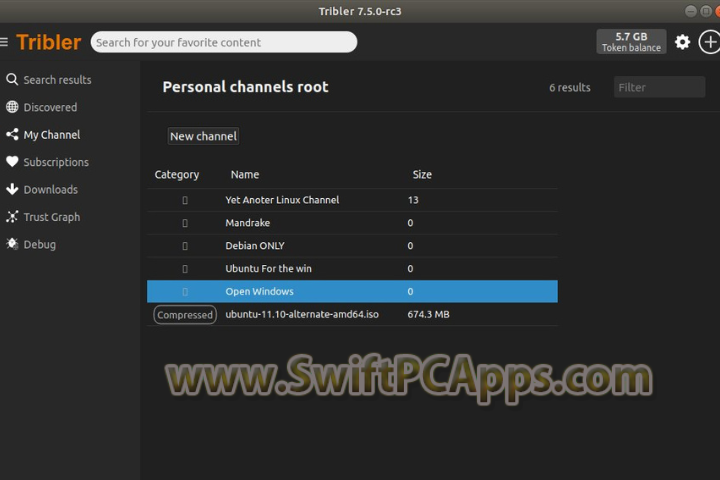Show the Downloads page
This screenshot has width=720, height=480.
(51, 189)
